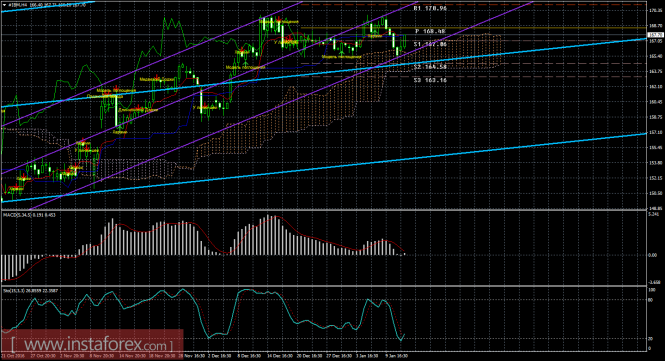
Task: Click the Stochastic 80 level scale value
Action: (x=652, y=300)
